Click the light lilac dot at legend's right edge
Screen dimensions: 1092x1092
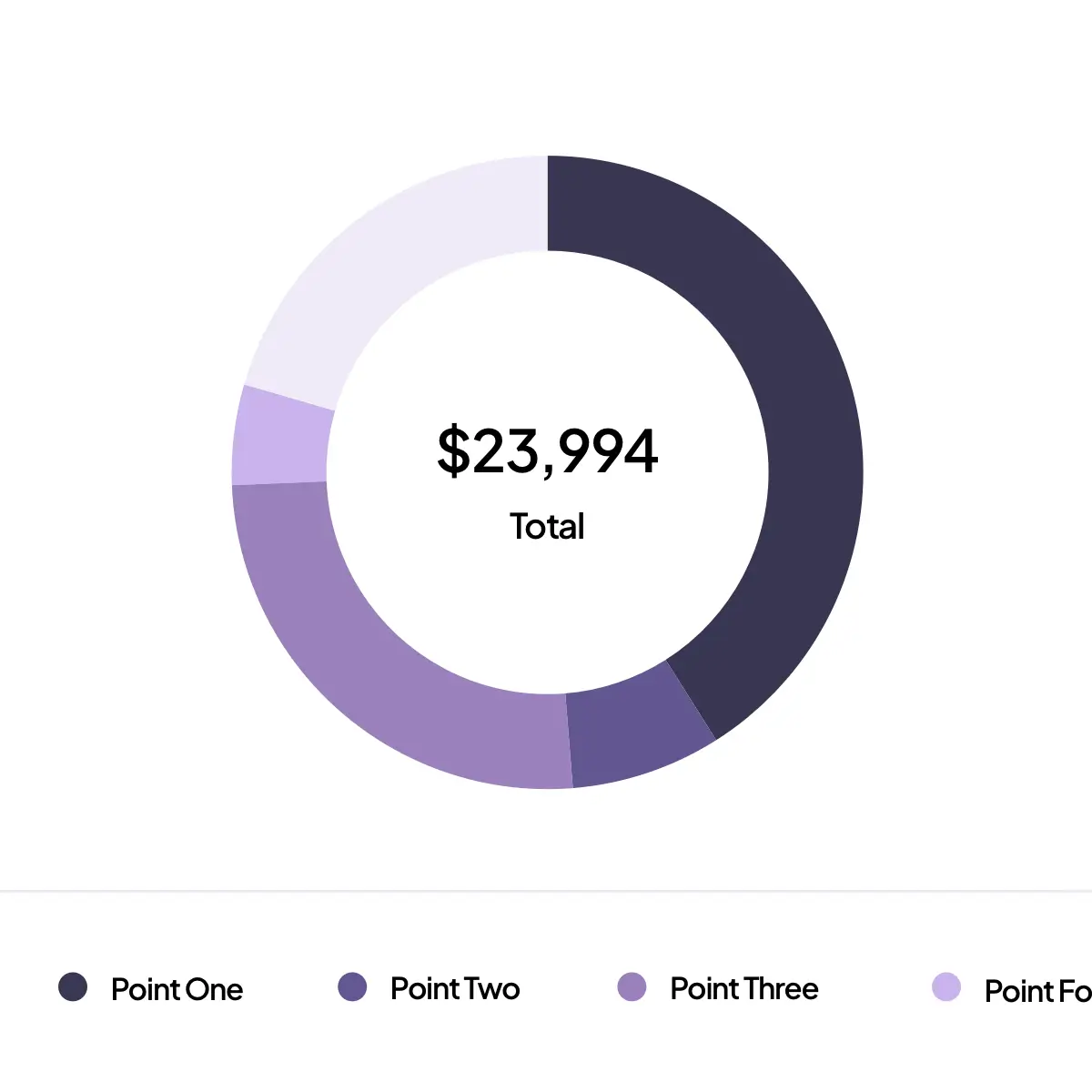click(x=946, y=987)
